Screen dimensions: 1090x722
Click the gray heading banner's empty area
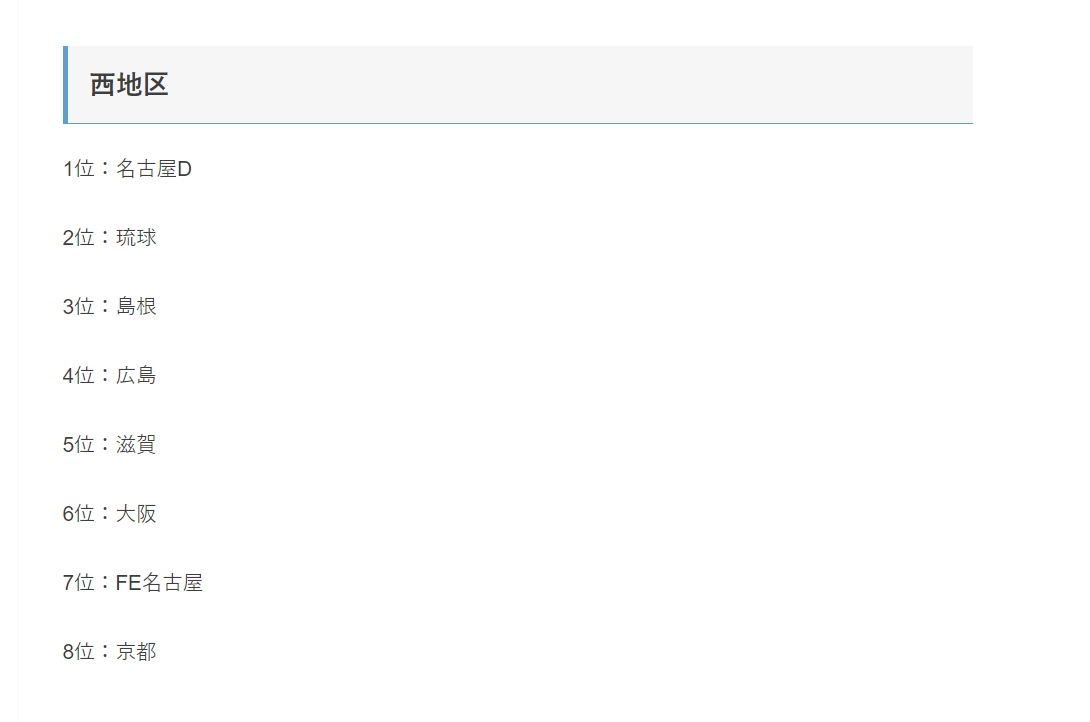570,85
